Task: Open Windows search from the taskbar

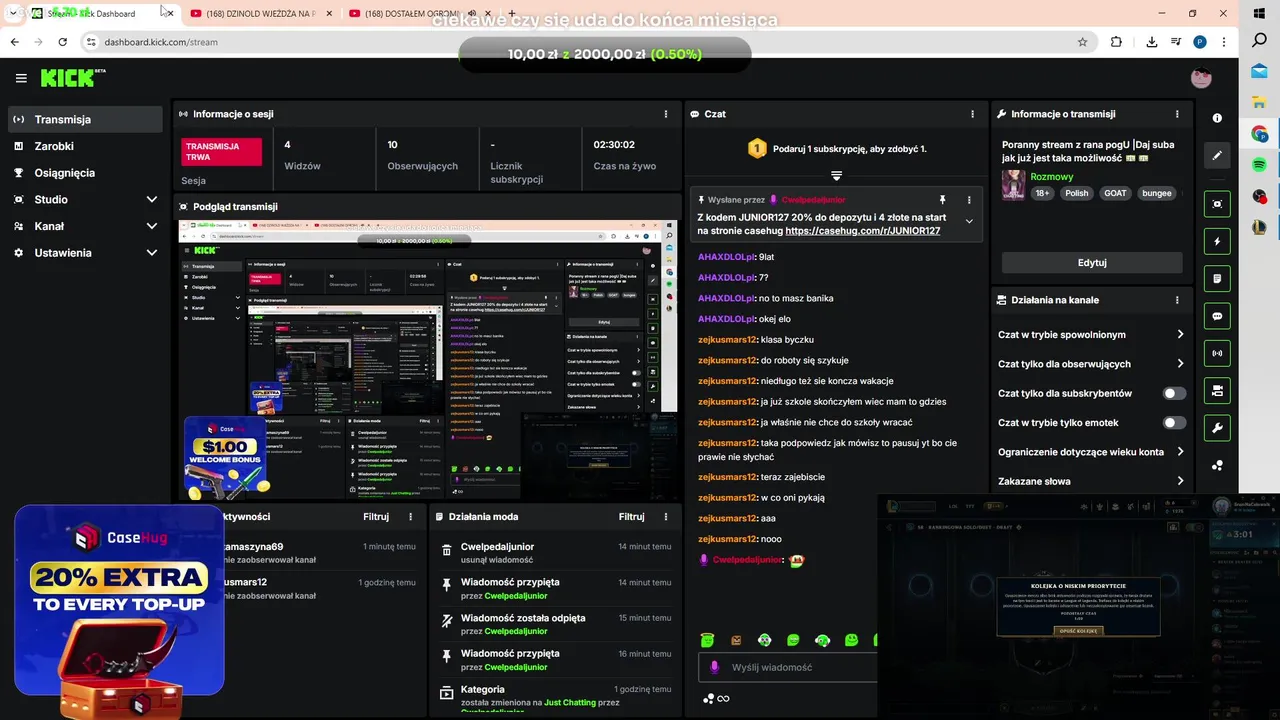Action: coord(1259,41)
